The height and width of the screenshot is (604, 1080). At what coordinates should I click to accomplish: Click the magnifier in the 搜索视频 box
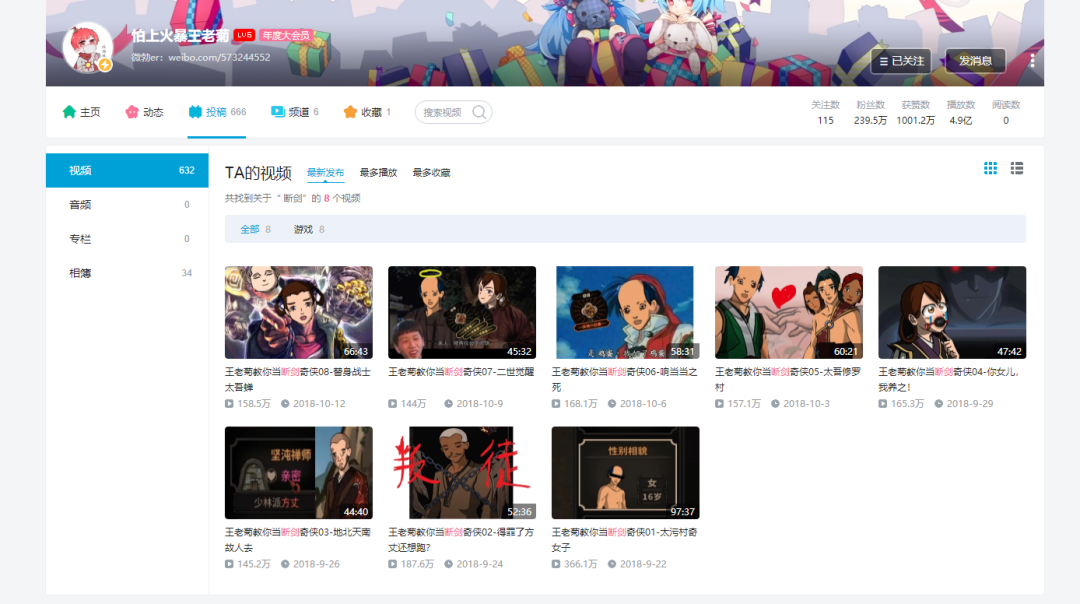point(478,112)
